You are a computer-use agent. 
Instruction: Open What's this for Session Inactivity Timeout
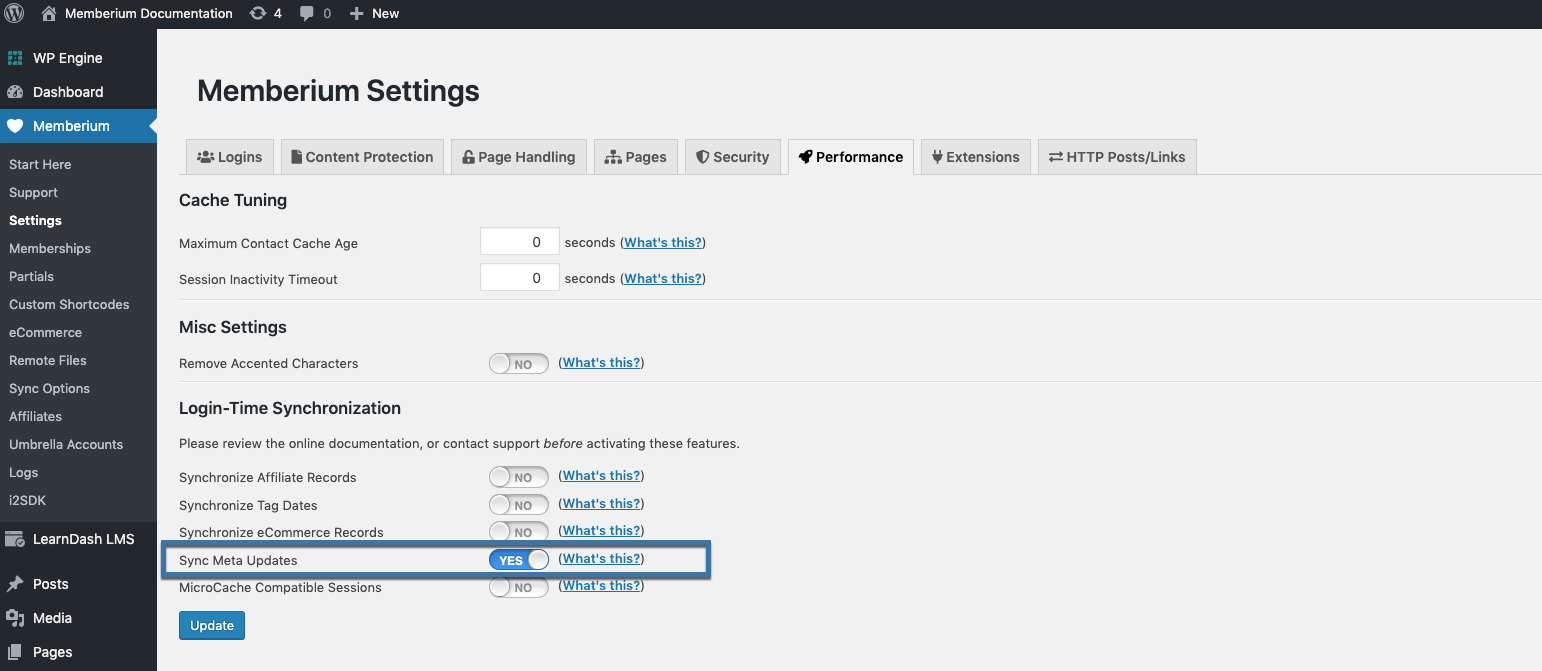pos(663,279)
